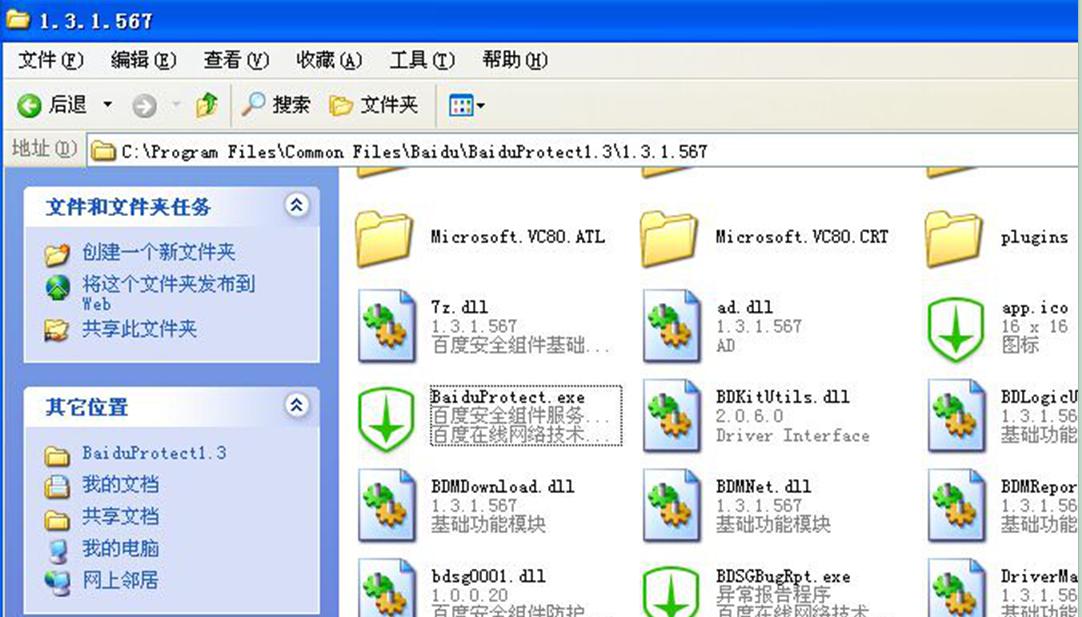Click the Up one level folder icon
1082x617 pixels.
207,105
